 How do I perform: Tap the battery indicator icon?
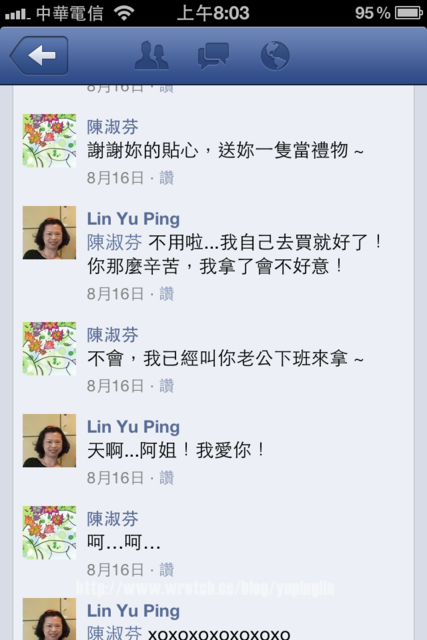409,13
